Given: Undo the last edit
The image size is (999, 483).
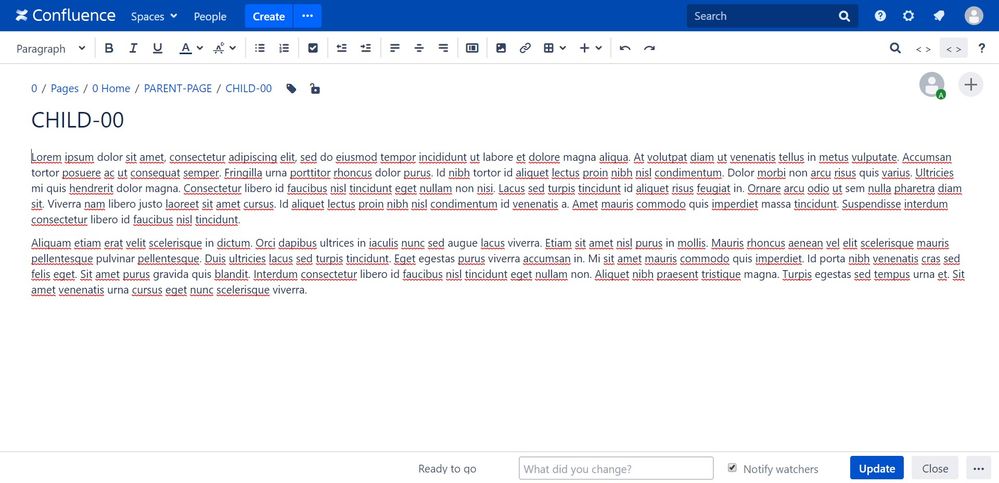Looking at the screenshot, I should coord(625,48).
